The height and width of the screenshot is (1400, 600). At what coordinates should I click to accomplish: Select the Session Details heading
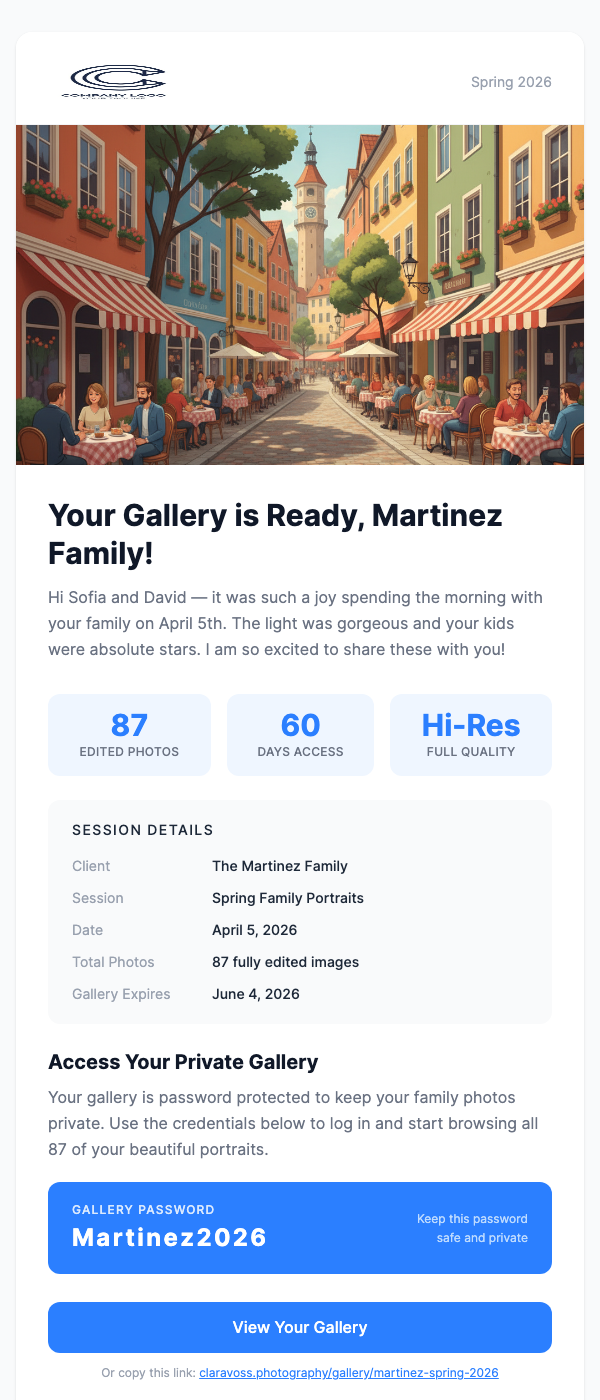click(x=141, y=830)
